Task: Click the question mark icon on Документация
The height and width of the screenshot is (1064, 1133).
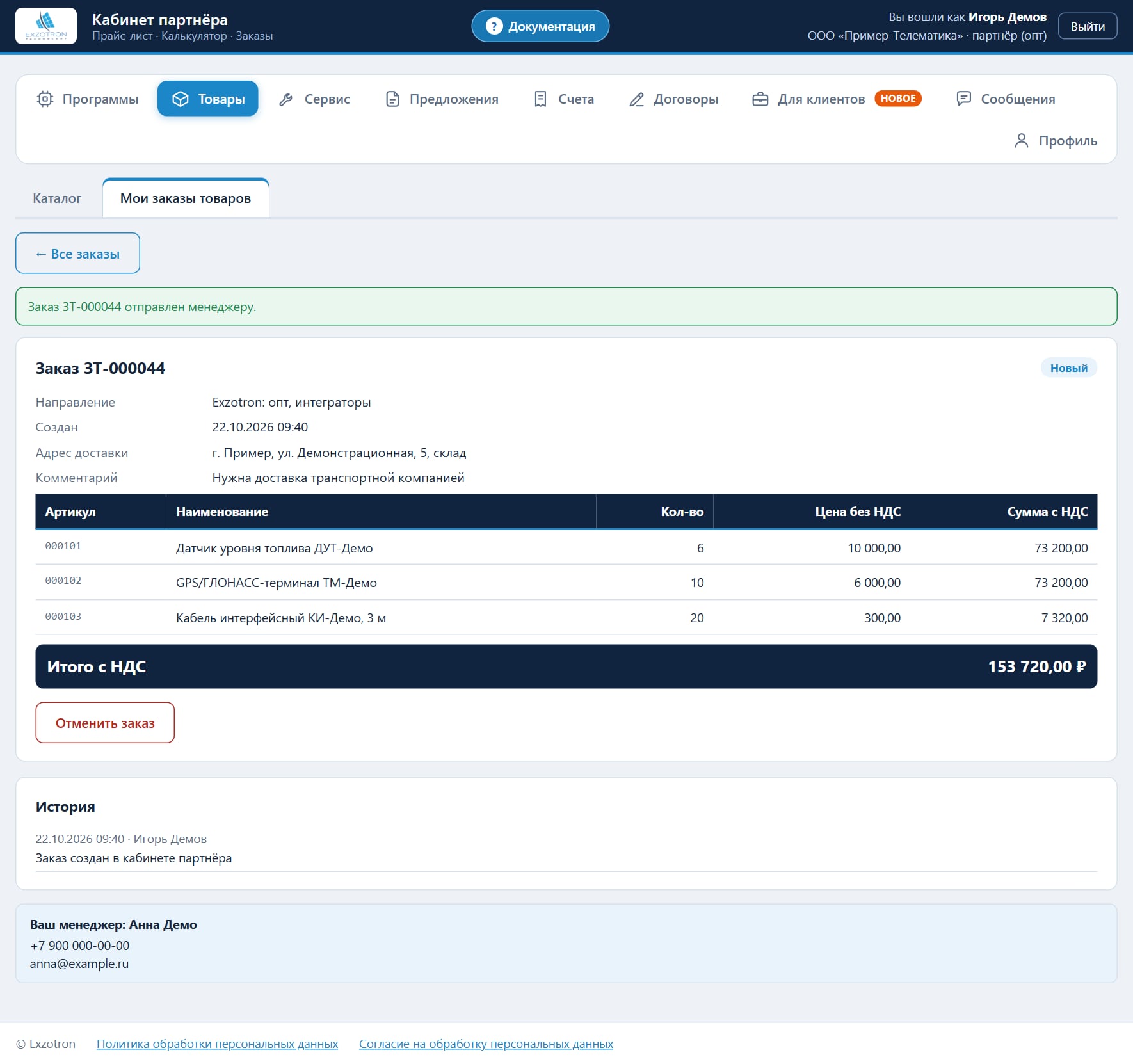Action: click(494, 26)
